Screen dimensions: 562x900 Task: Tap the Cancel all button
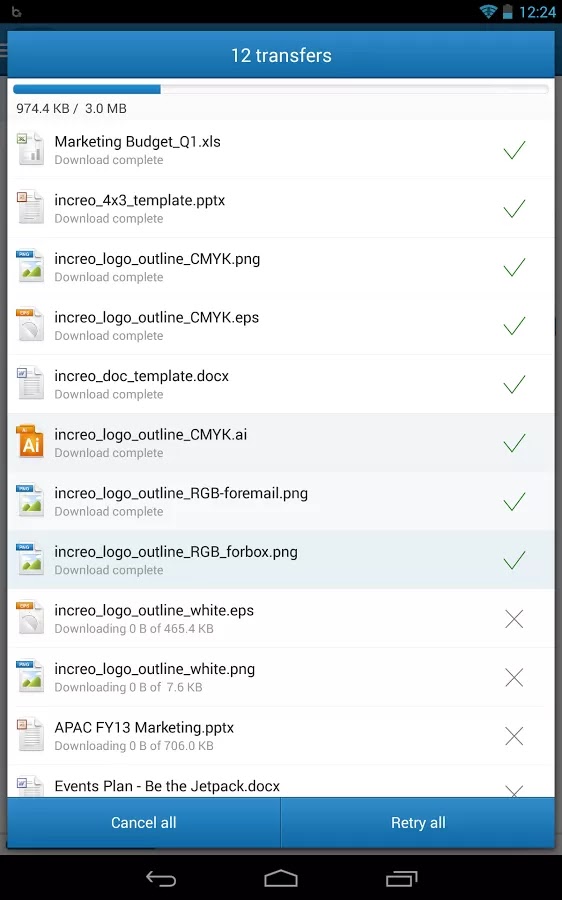pyautogui.click(x=144, y=823)
